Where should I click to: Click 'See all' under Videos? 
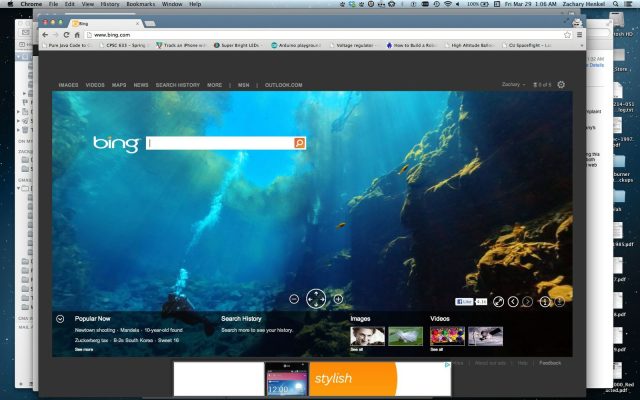436,350
